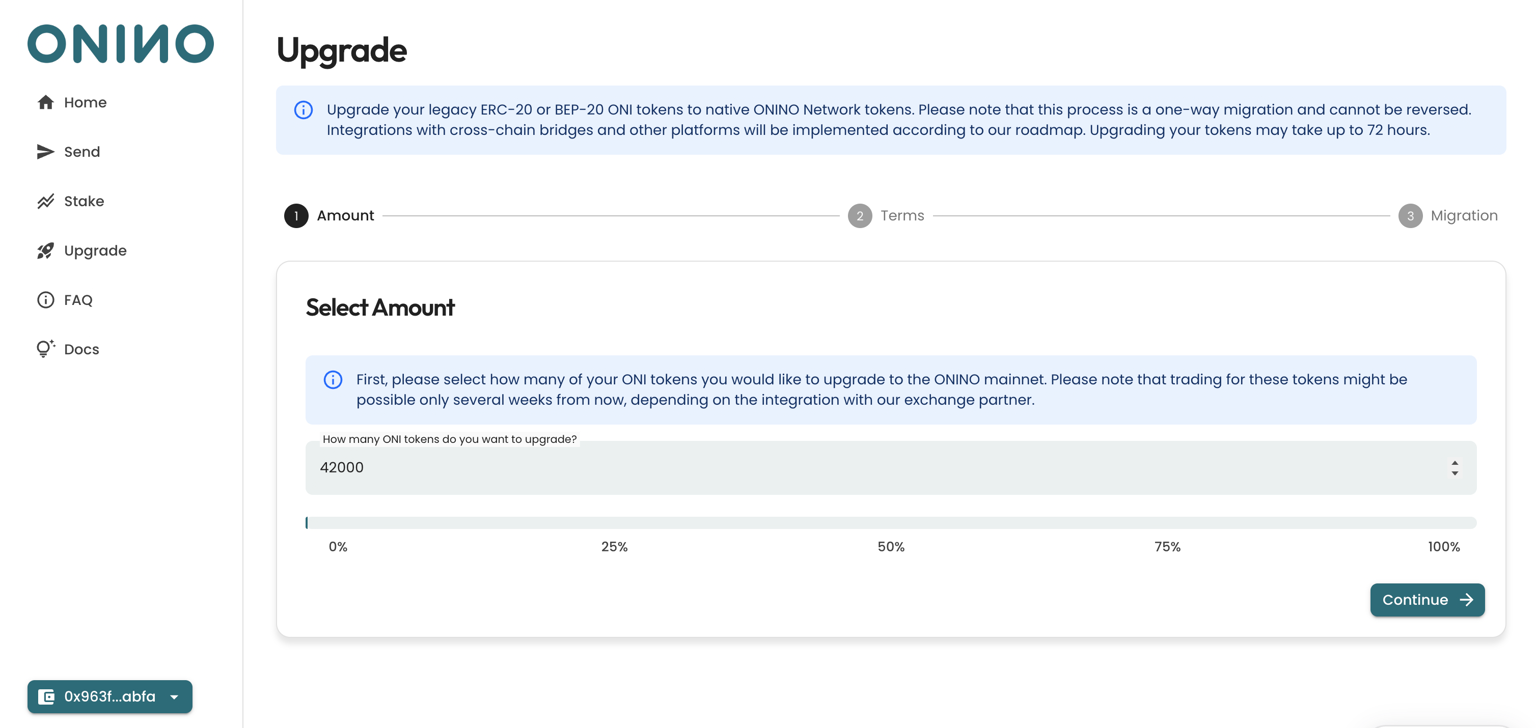
Task: Click the info icon in top upgrade notice
Action: click(304, 110)
